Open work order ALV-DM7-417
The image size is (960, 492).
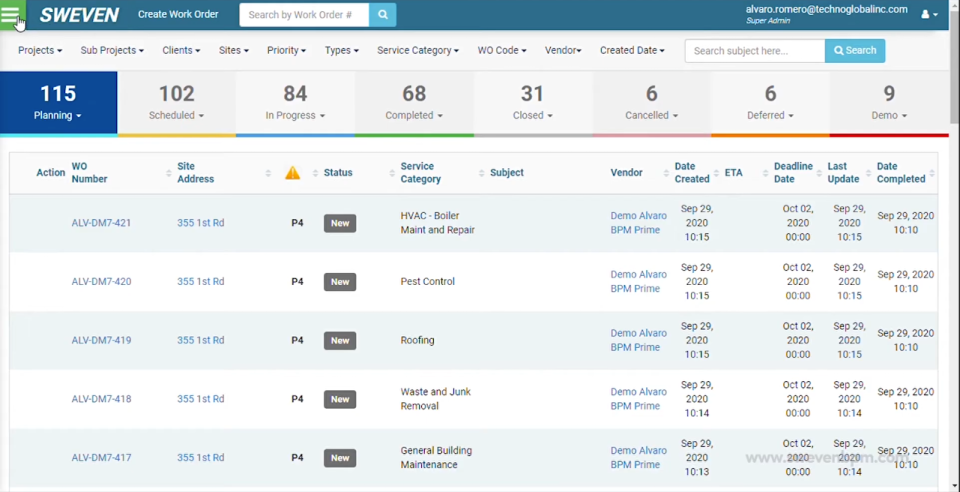101,458
